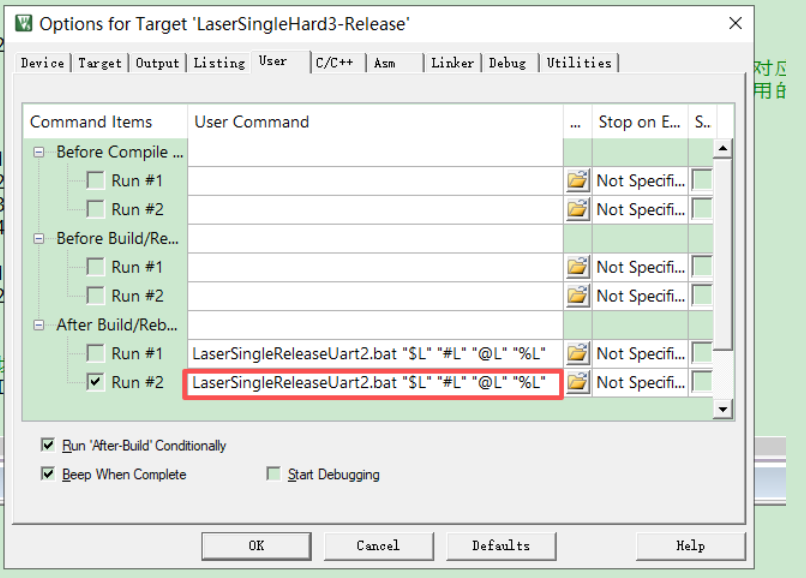Open the C/C++ tab
The width and height of the screenshot is (806, 578).
coord(338,63)
